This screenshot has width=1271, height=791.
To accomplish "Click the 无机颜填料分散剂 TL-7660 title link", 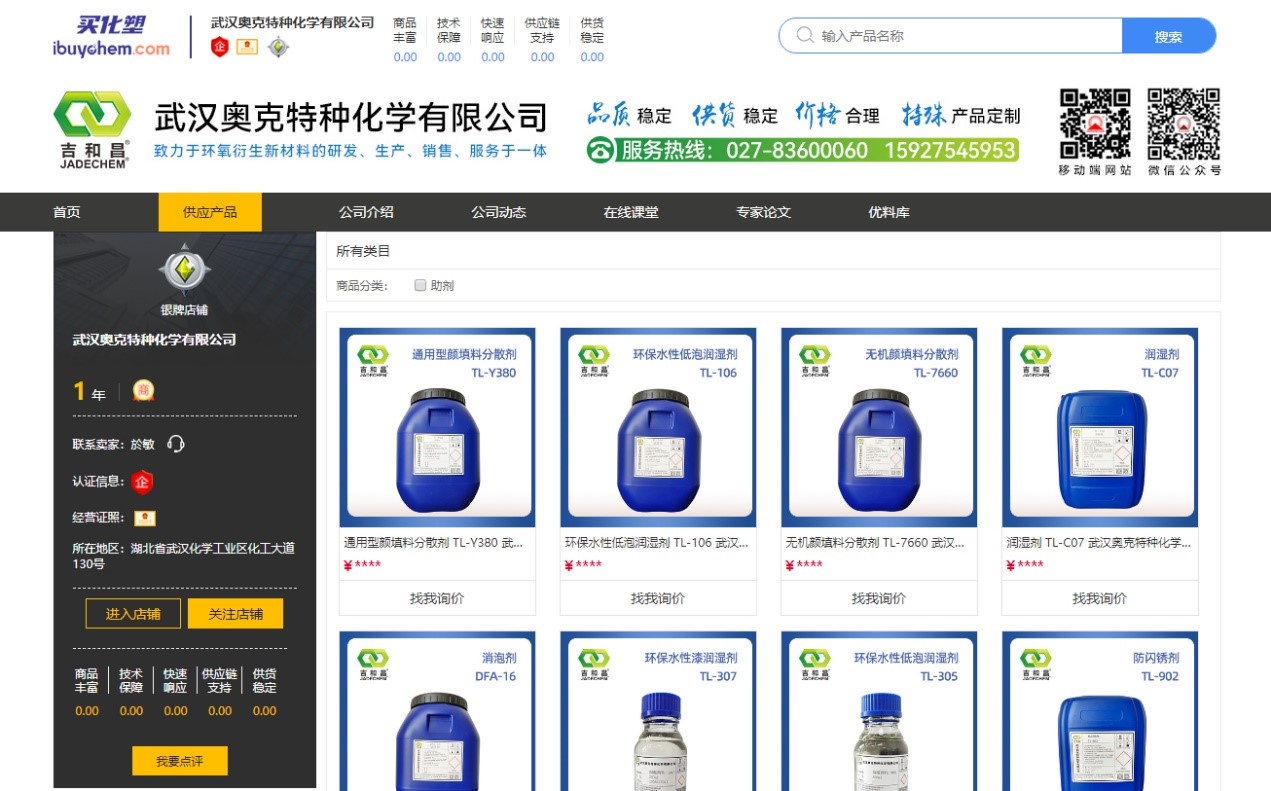I will pyautogui.click(x=876, y=543).
